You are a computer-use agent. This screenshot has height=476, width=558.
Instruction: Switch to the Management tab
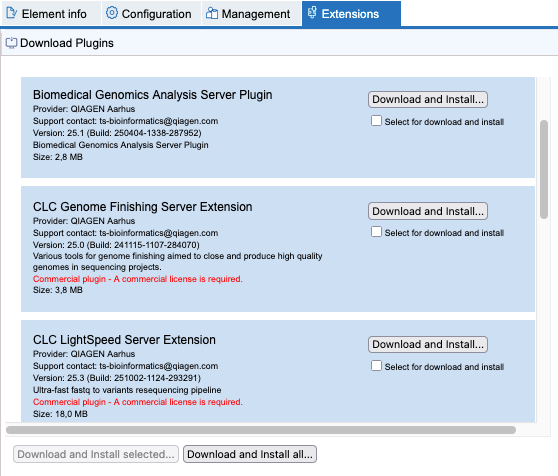[x=252, y=14]
